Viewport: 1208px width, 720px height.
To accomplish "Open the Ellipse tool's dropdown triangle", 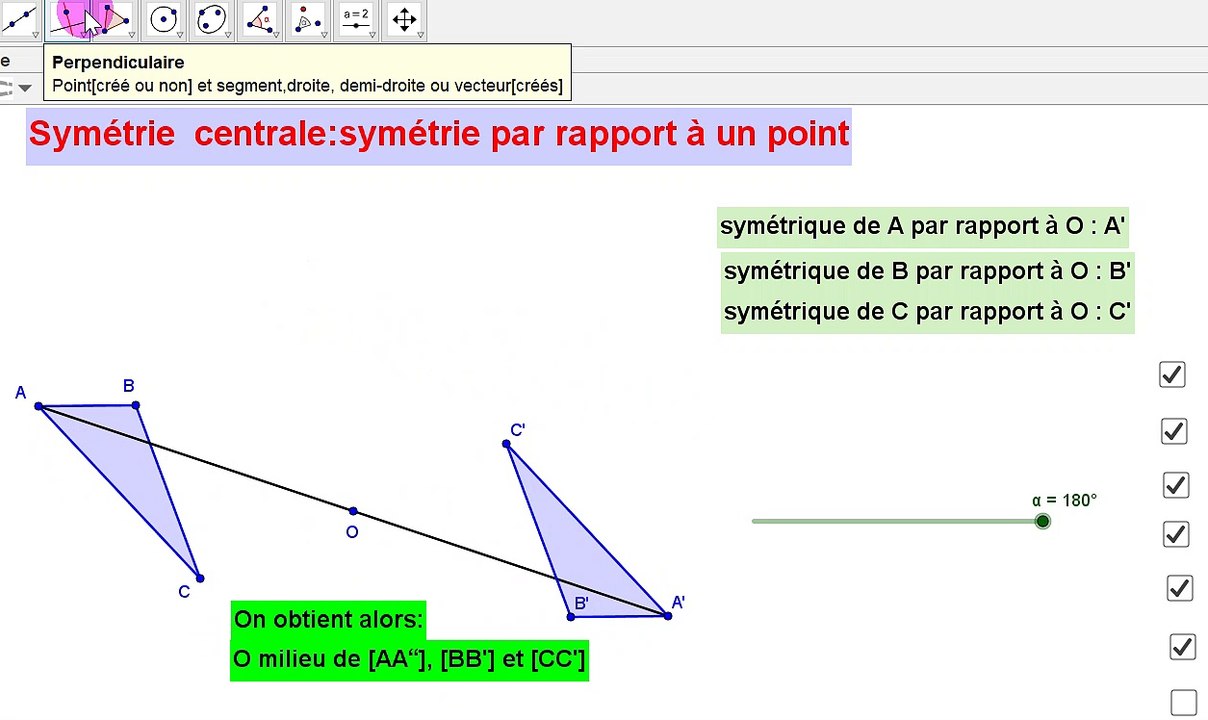I will click(x=228, y=35).
